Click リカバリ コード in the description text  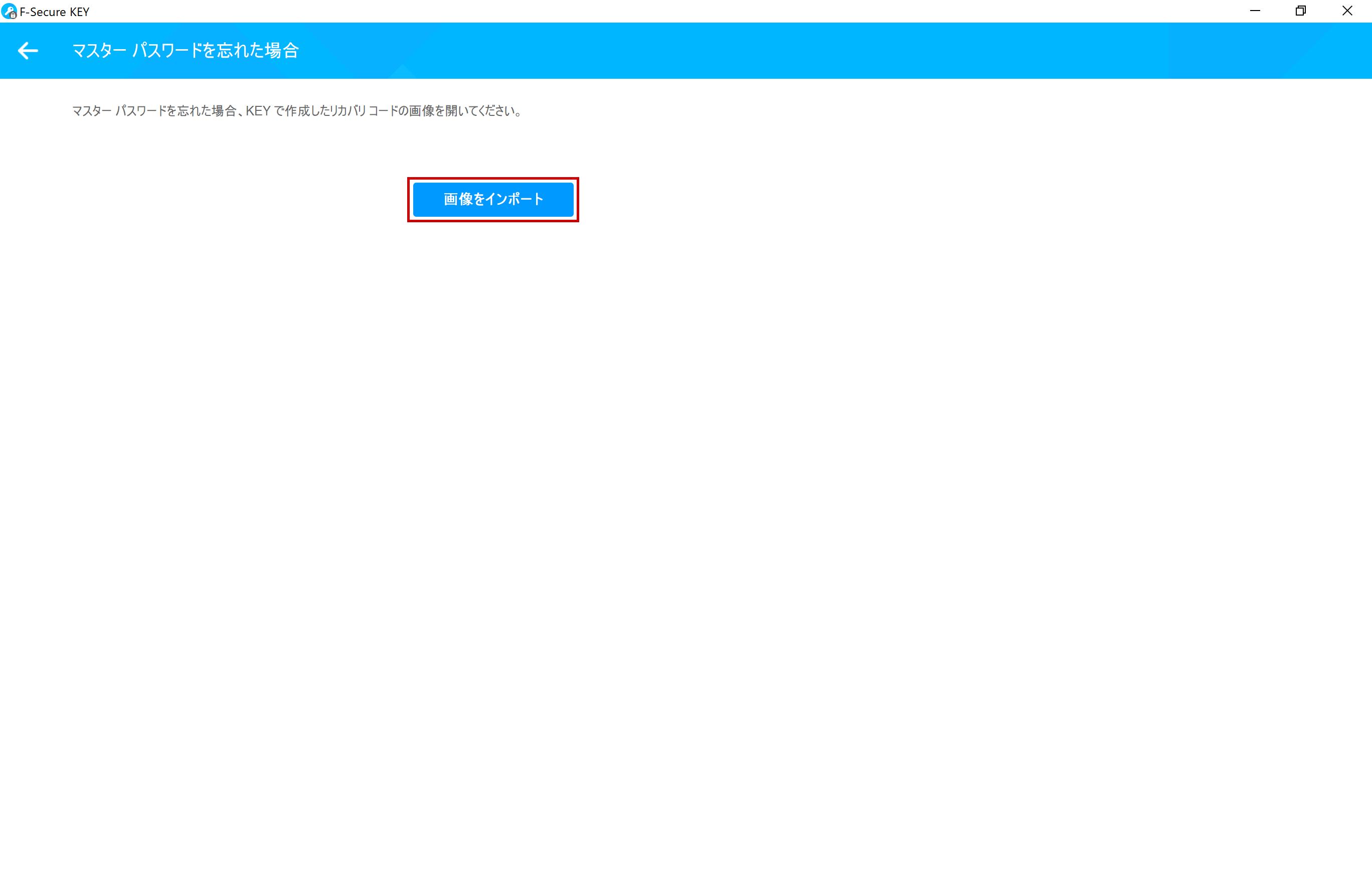[x=364, y=110]
